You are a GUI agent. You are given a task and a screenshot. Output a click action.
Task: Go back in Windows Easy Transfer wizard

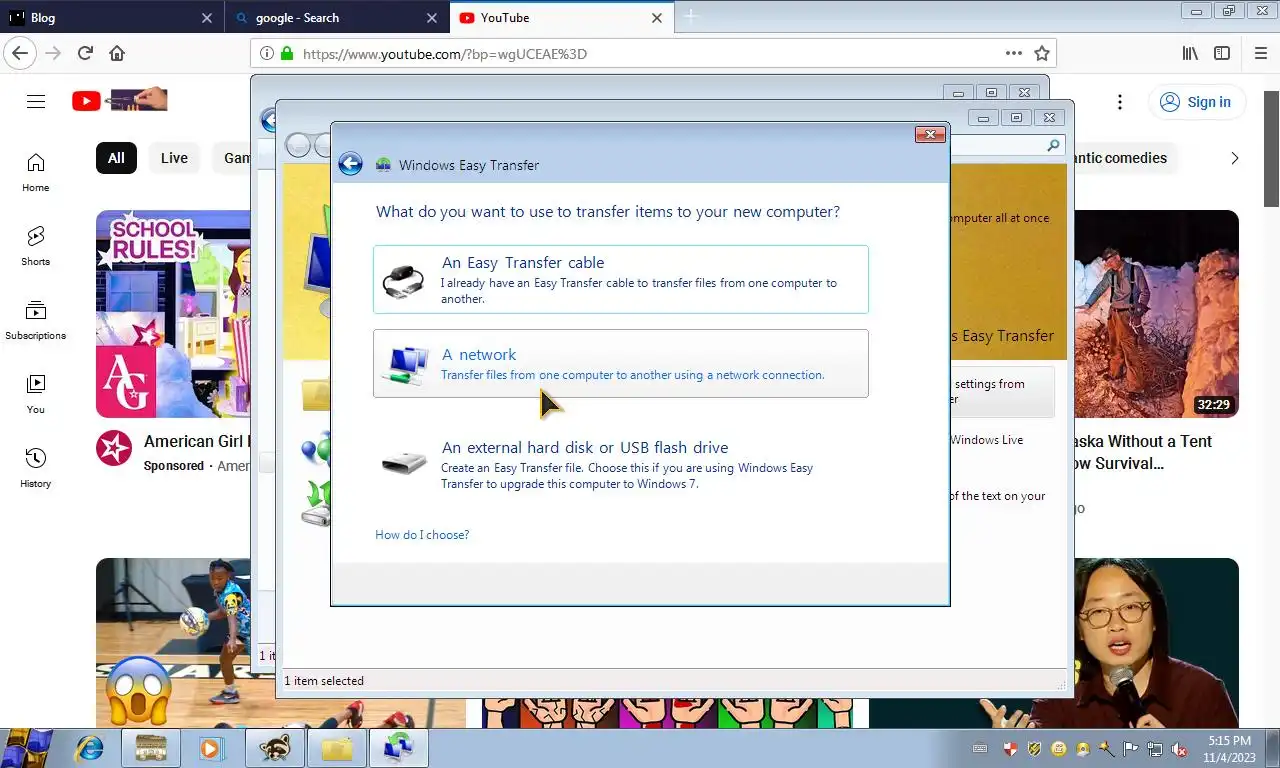click(350, 164)
